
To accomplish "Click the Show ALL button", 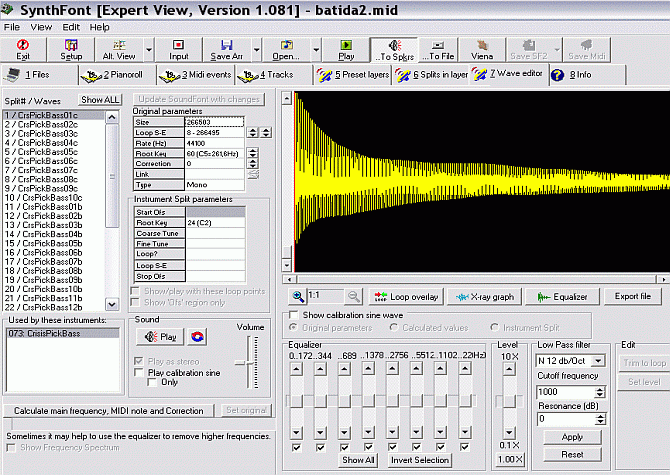I will [x=100, y=100].
